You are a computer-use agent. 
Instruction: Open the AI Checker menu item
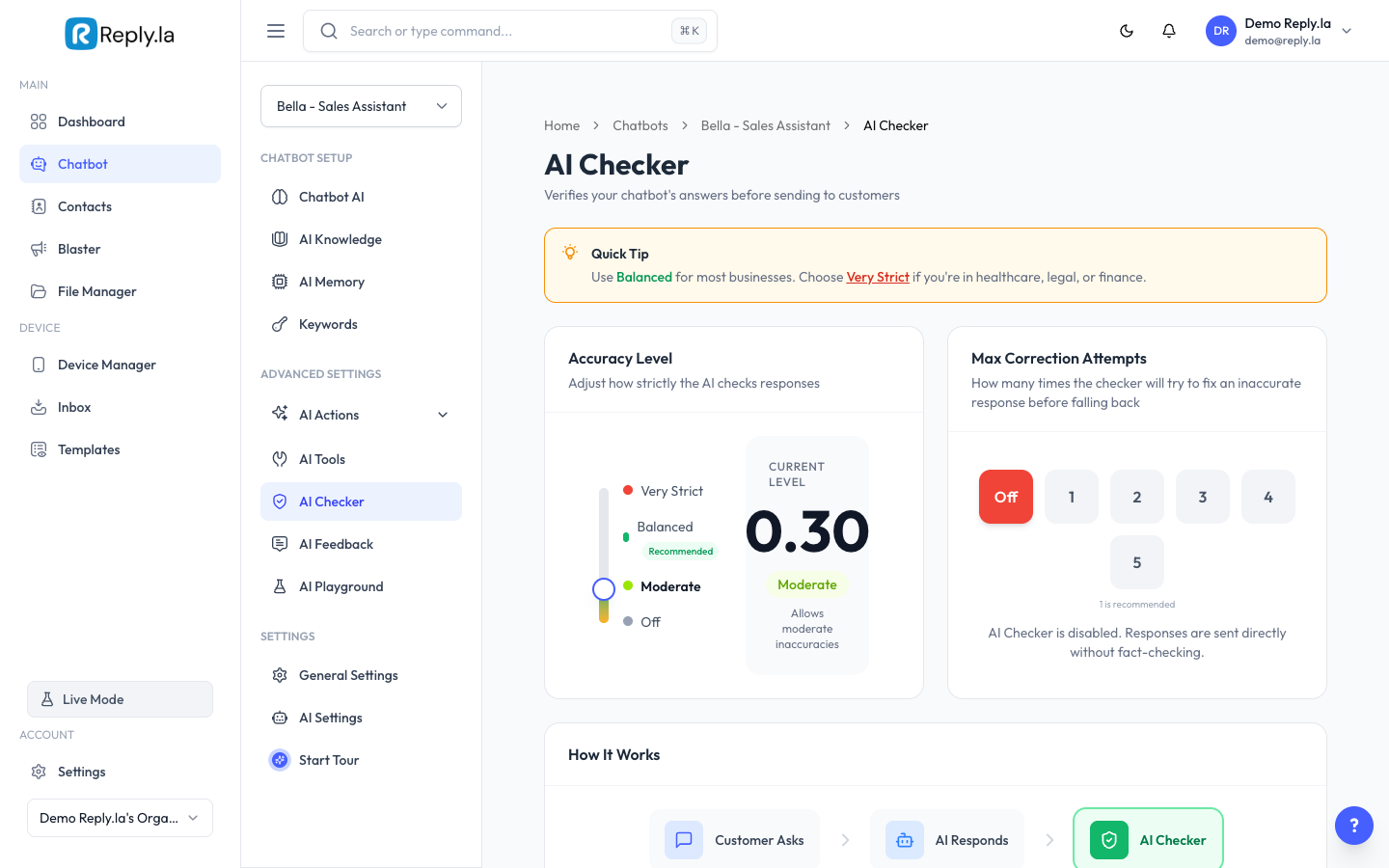pos(361,502)
